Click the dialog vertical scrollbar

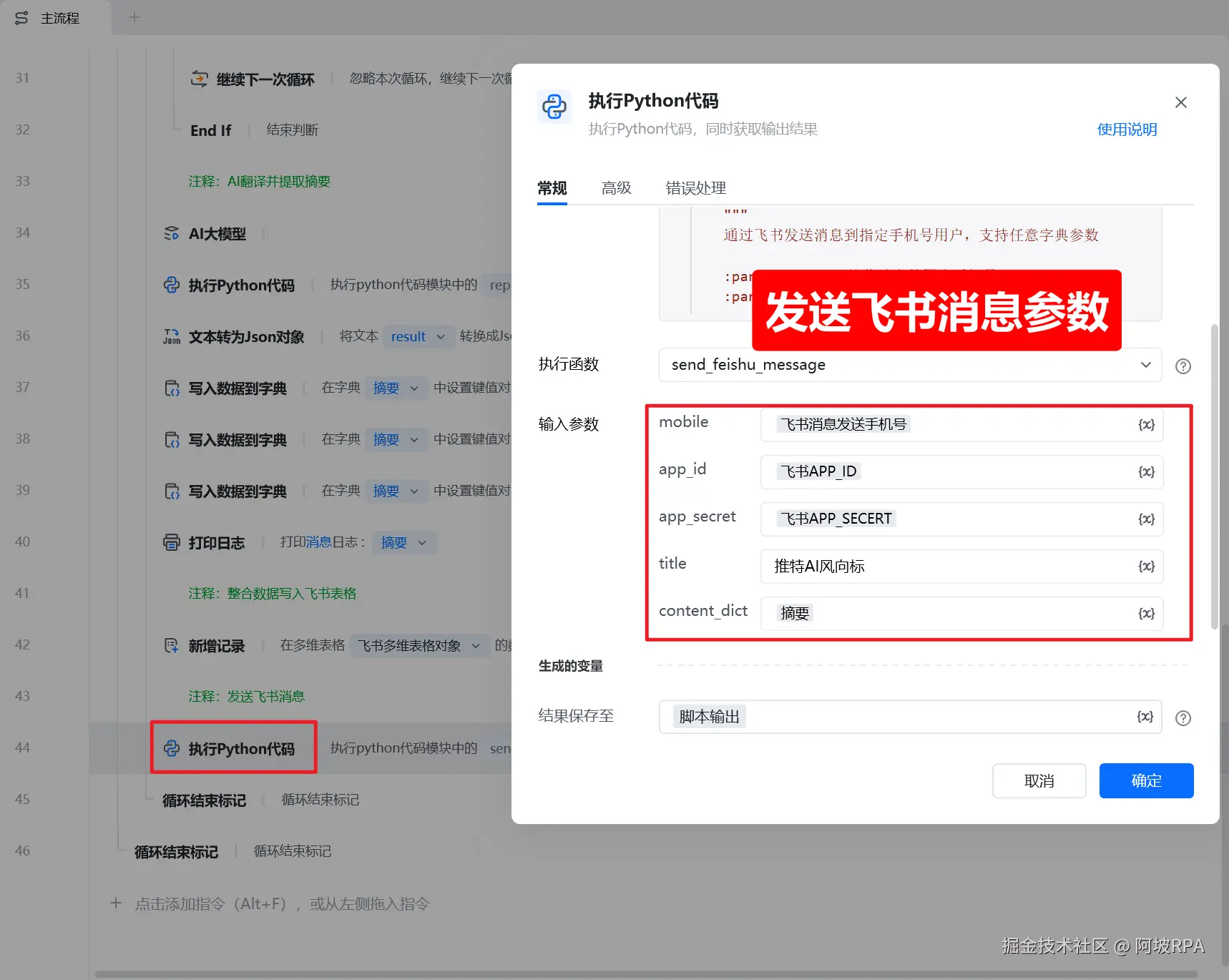(1214, 476)
